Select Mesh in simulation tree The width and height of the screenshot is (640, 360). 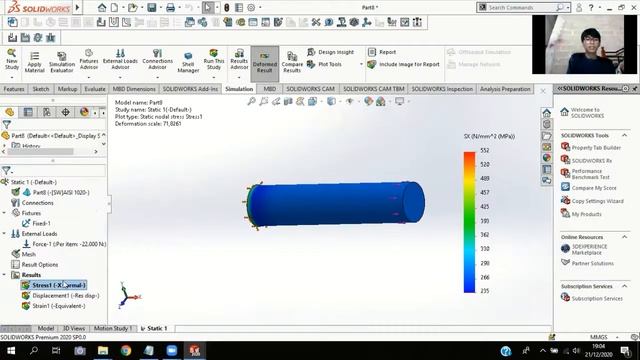[28, 254]
